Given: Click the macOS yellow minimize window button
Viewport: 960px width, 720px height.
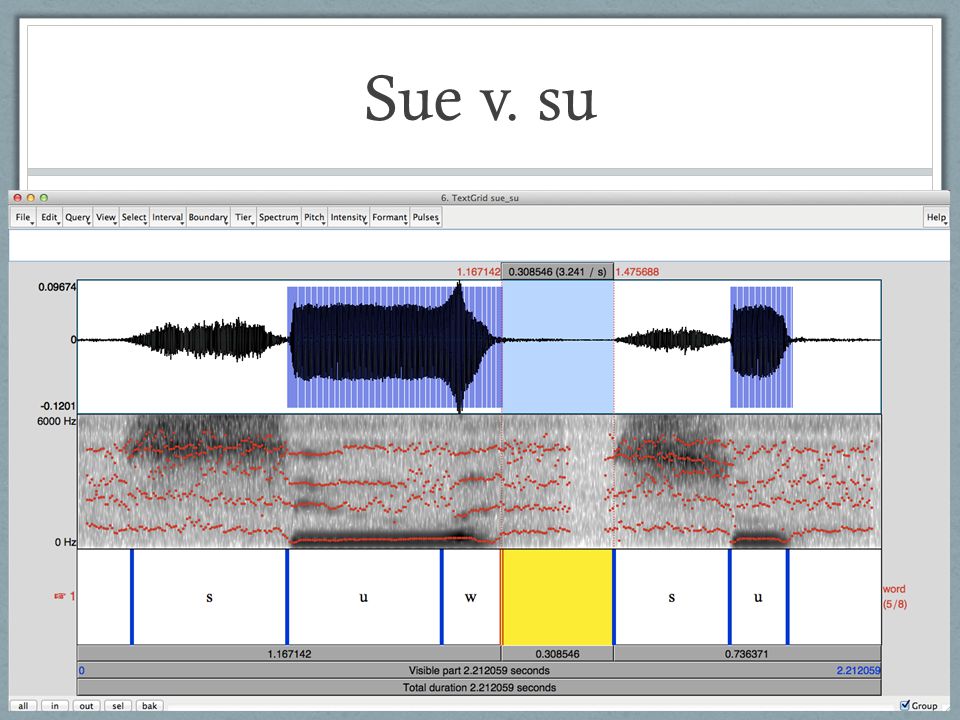Looking at the screenshot, I should coord(31,198).
